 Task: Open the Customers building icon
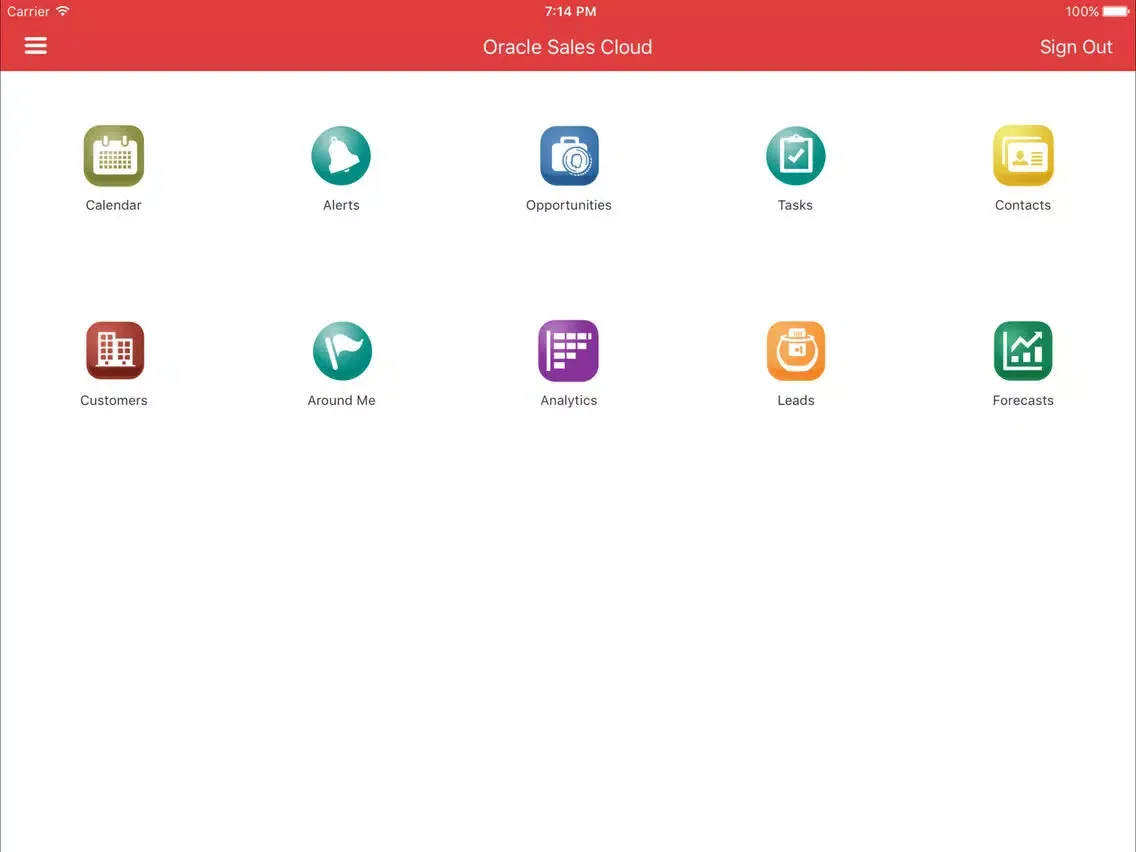[x=114, y=351]
